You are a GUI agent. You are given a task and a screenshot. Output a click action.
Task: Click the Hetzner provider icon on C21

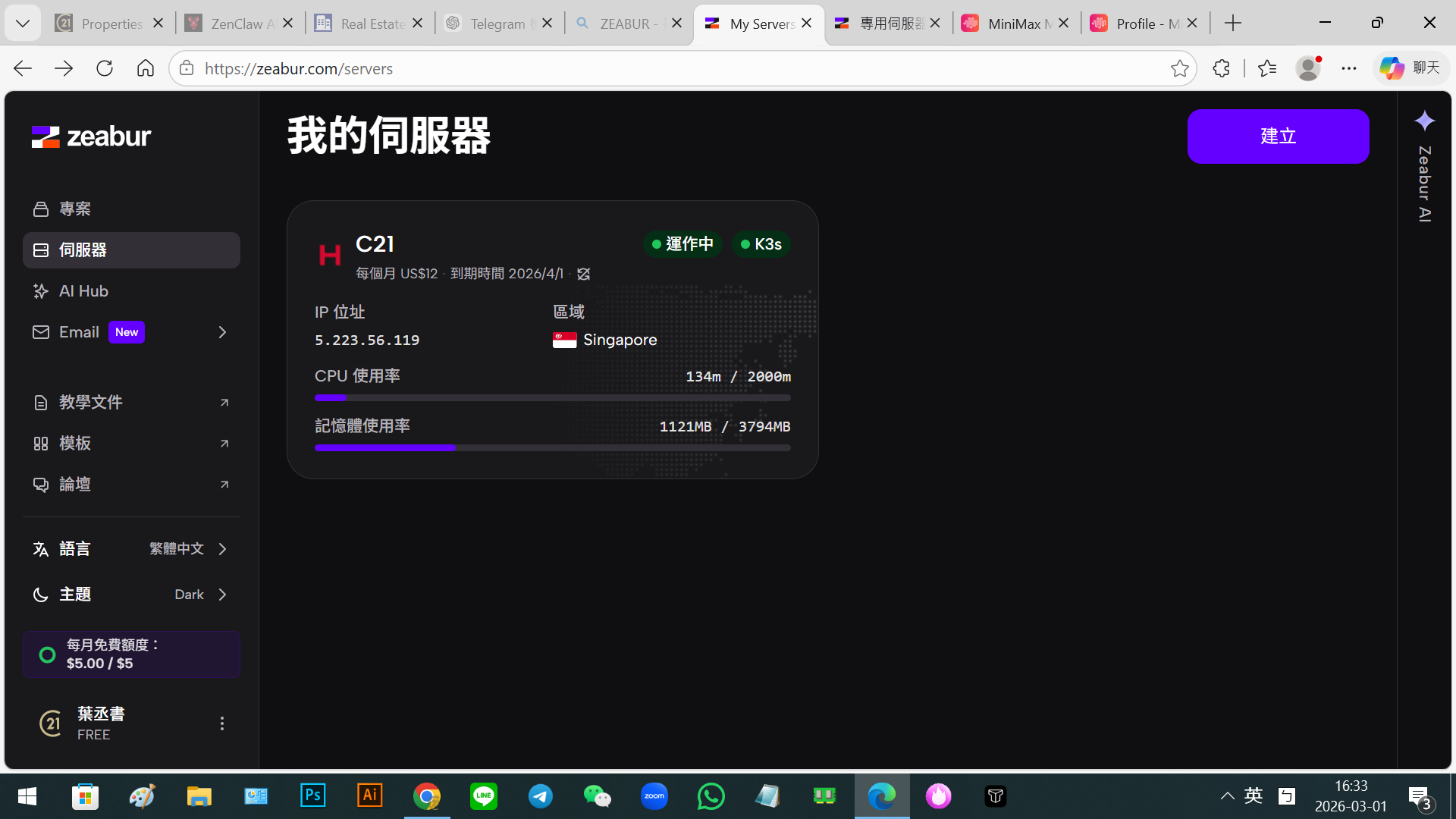click(330, 256)
